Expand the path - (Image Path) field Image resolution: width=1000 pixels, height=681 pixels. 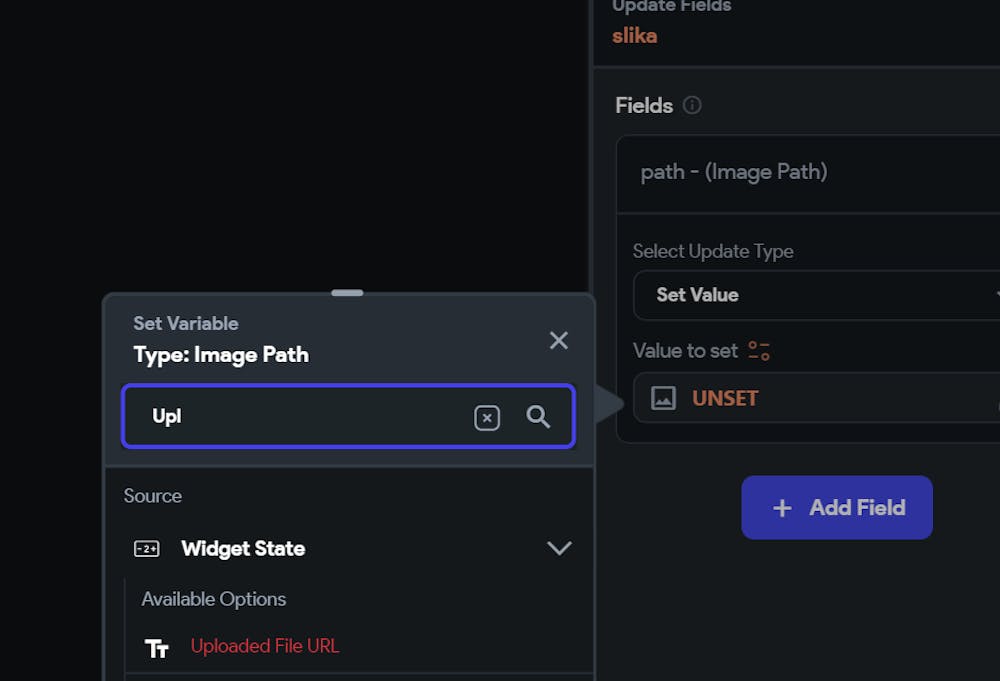(810, 171)
